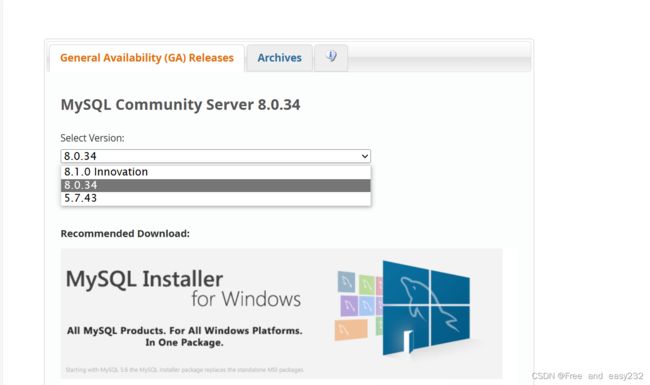Choose 8.1.0 Innovation from the version list
The image size is (650, 385).
pos(216,172)
